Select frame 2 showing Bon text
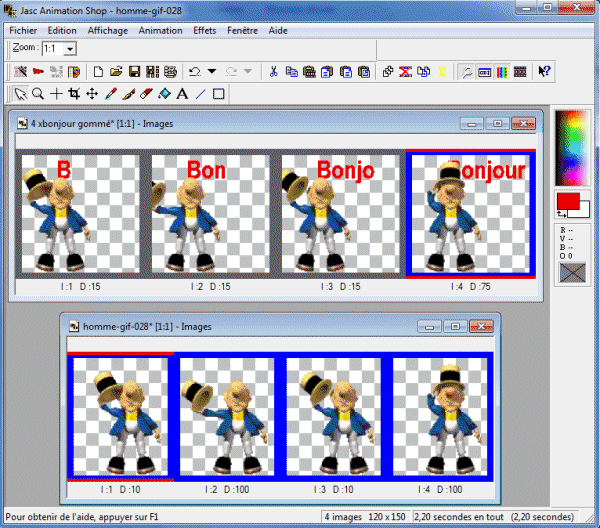This screenshot has width=600, height=528. tap(210, 213)
